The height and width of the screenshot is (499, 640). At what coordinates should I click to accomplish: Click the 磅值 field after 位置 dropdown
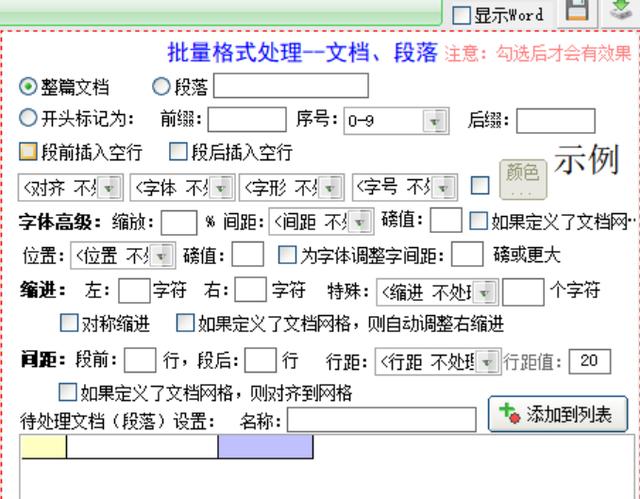[247, 254]
